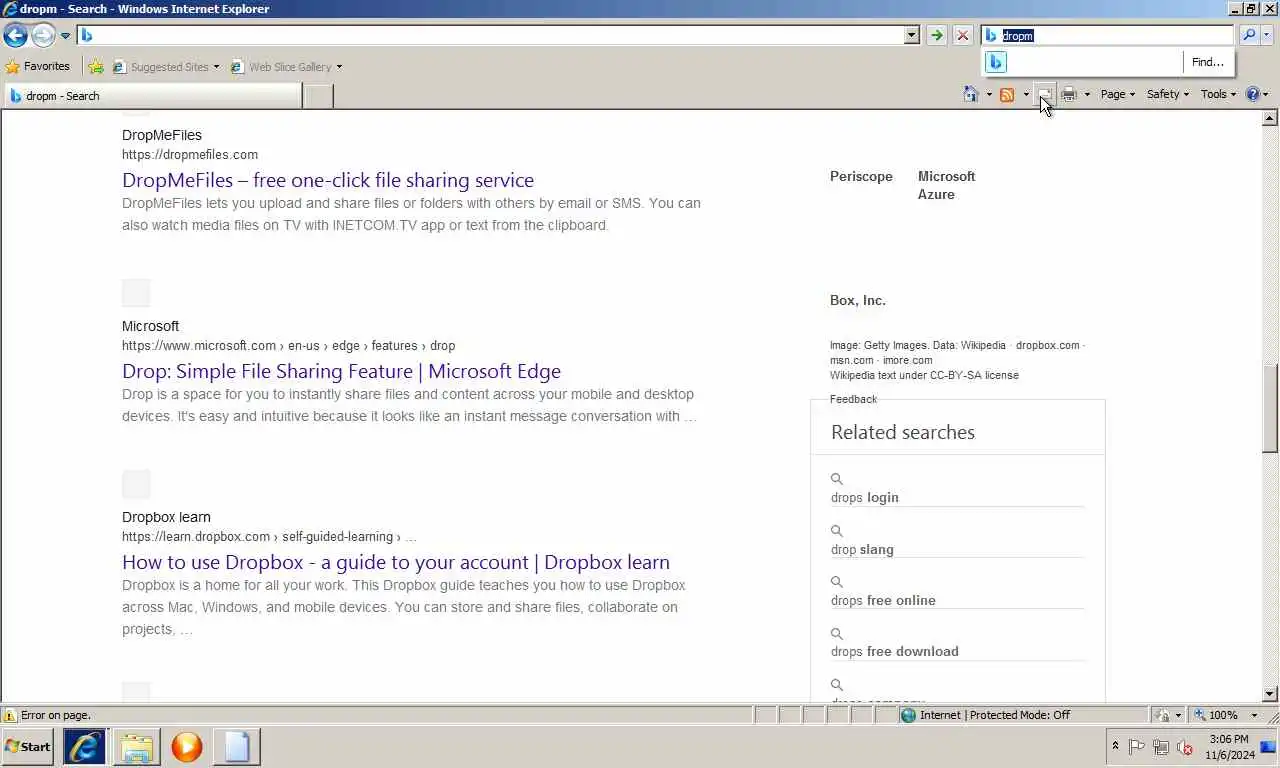This screenshot has width=1280, height=768.
Task: Click the scrollbar down arrow
Action: click(1270, 694)
